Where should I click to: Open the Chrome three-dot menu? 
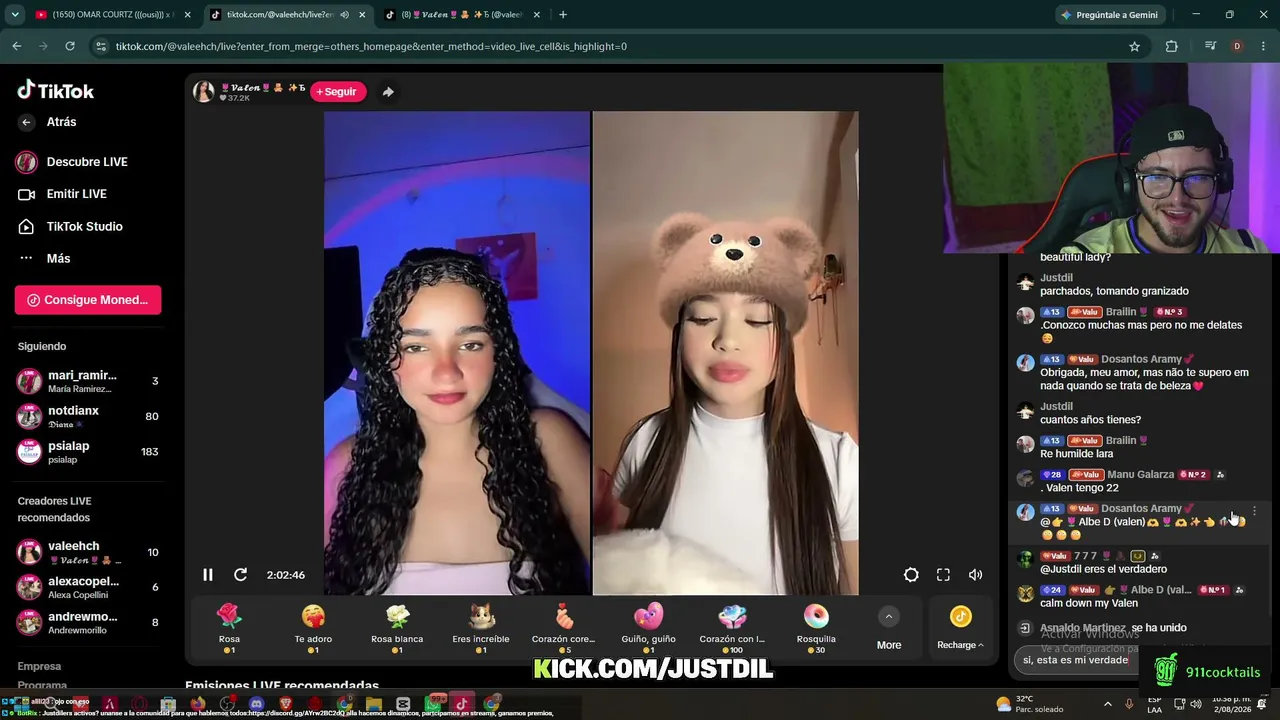click(1262, 46)
